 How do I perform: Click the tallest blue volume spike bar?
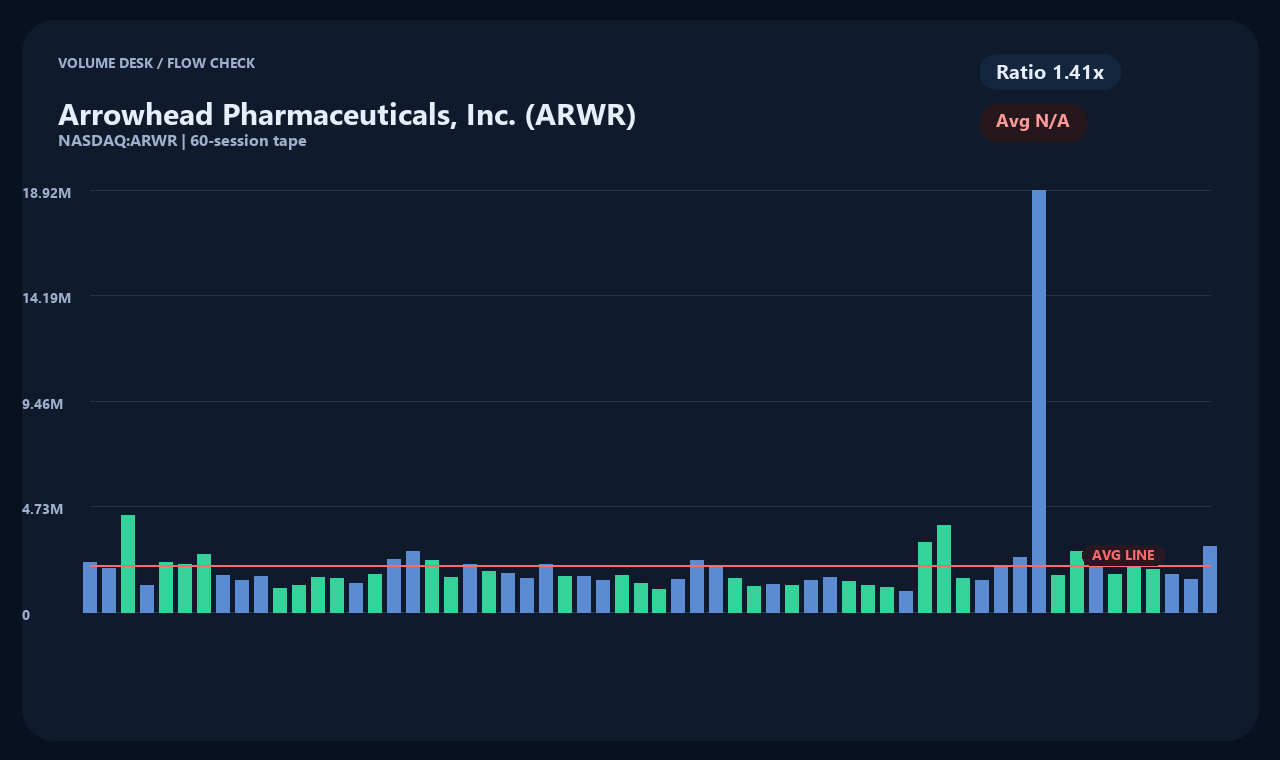click(1039, 401)
